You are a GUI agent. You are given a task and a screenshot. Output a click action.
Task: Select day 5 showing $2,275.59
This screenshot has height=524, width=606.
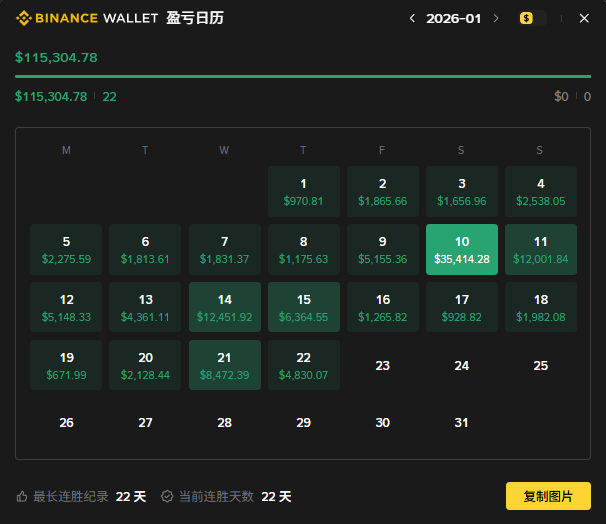tap(66, 249)
